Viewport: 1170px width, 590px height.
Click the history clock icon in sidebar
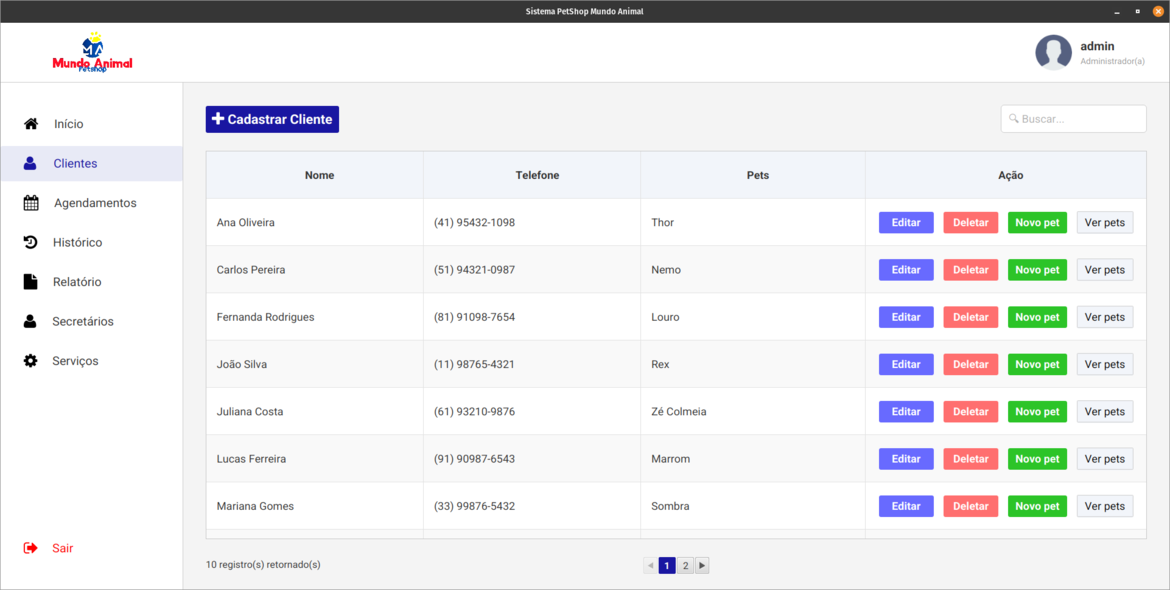click(x=31, y=242)
